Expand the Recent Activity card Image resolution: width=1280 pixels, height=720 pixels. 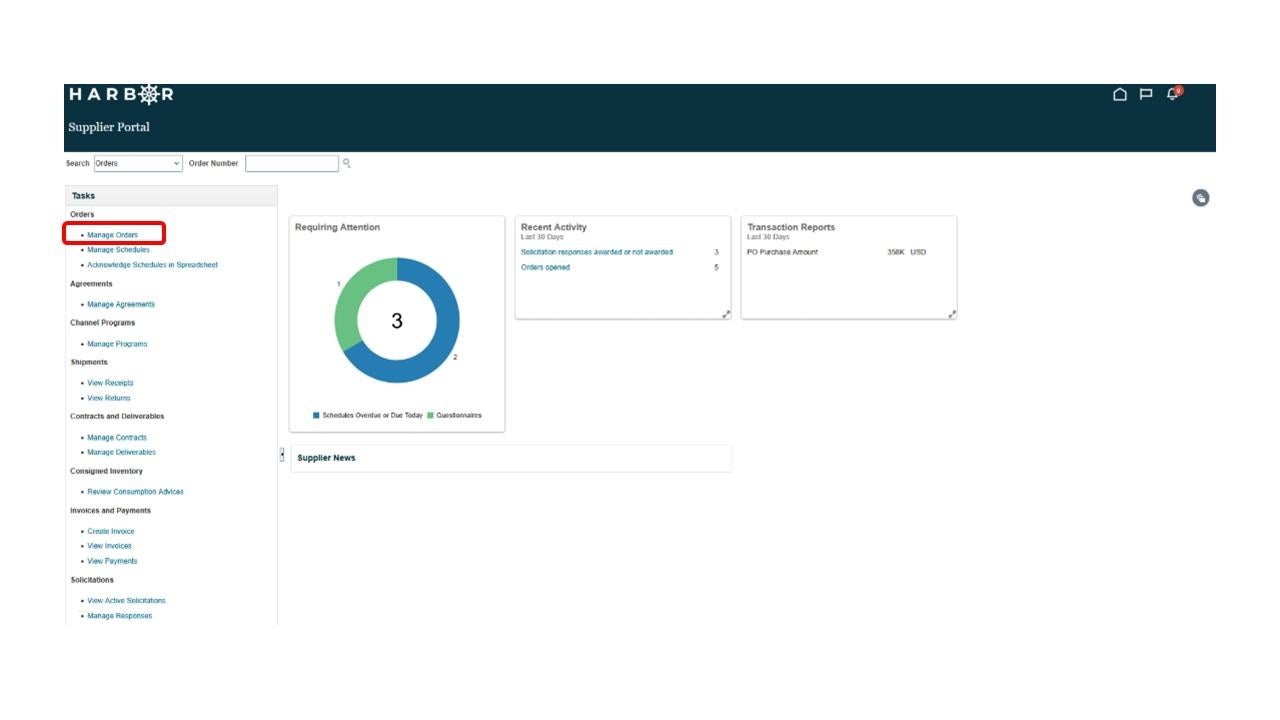point(727,314)
